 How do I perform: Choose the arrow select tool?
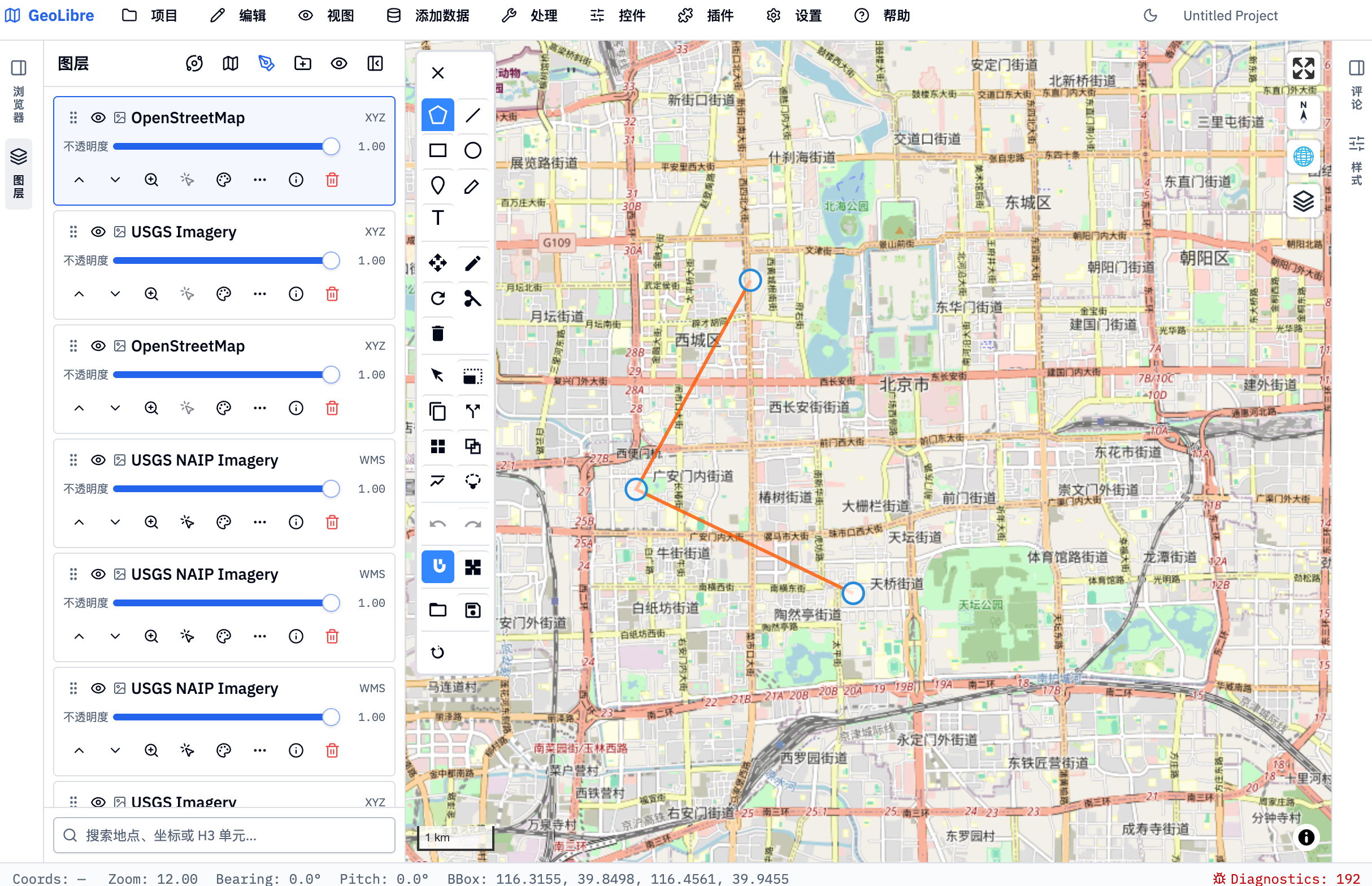point(438,376)
